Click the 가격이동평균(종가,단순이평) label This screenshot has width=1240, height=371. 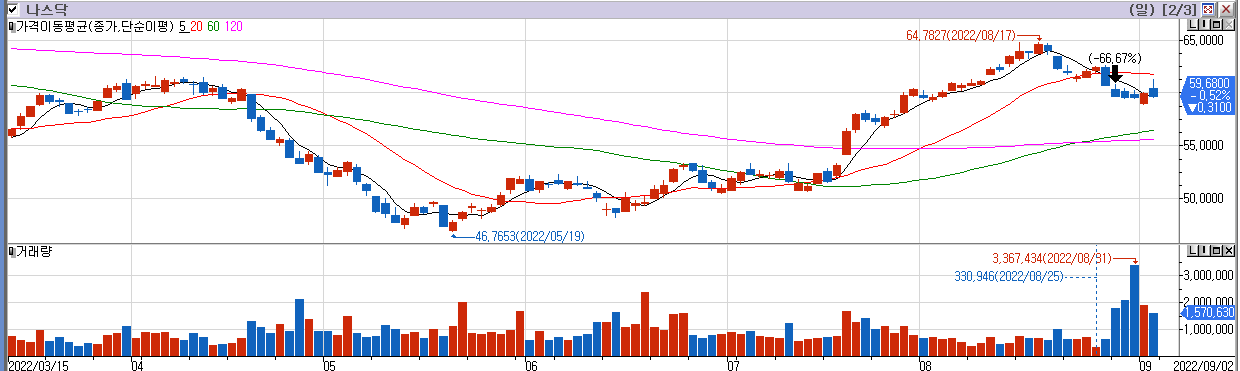click(x=94, y=26)
